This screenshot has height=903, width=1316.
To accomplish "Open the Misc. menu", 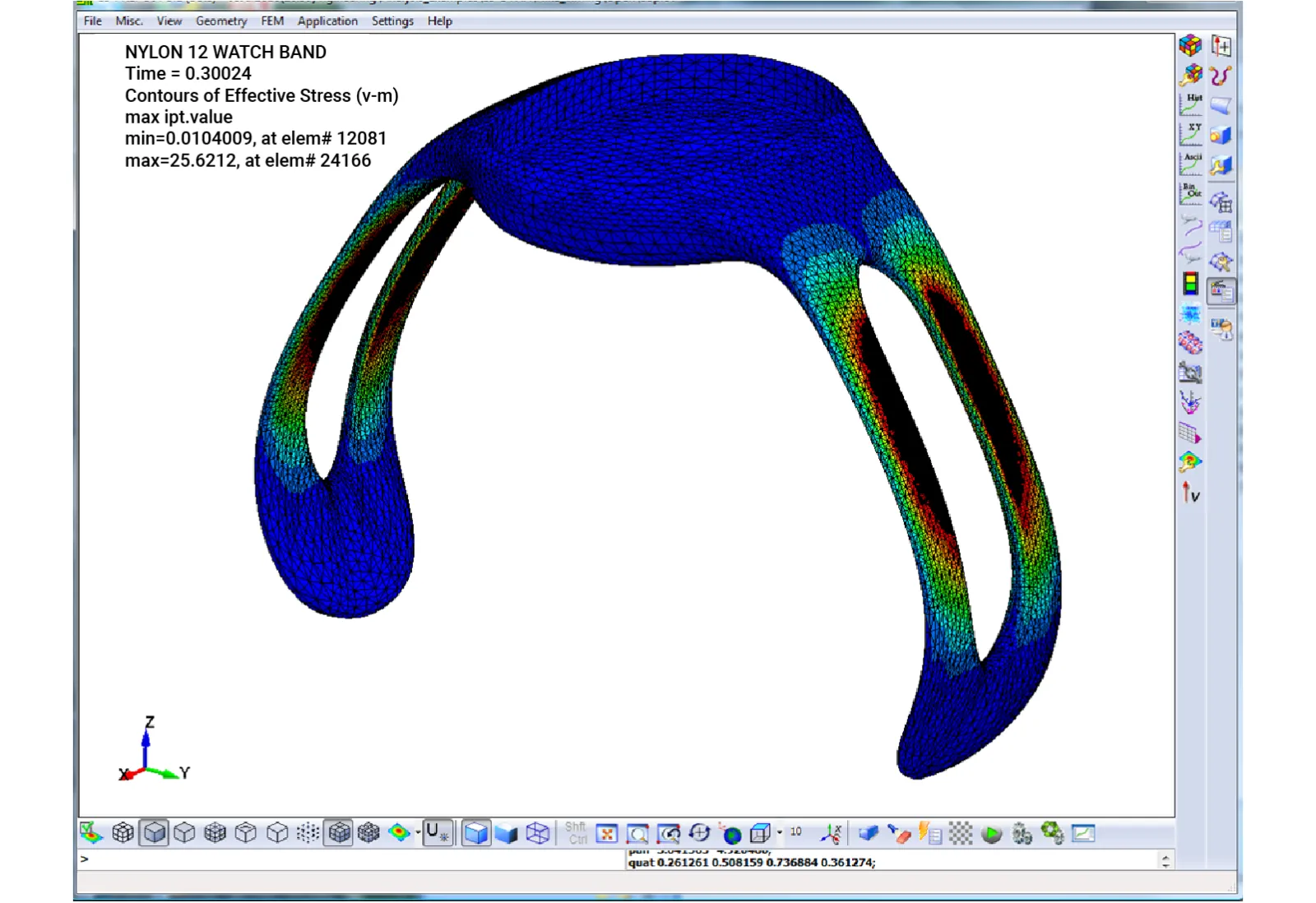I will 129,21.
